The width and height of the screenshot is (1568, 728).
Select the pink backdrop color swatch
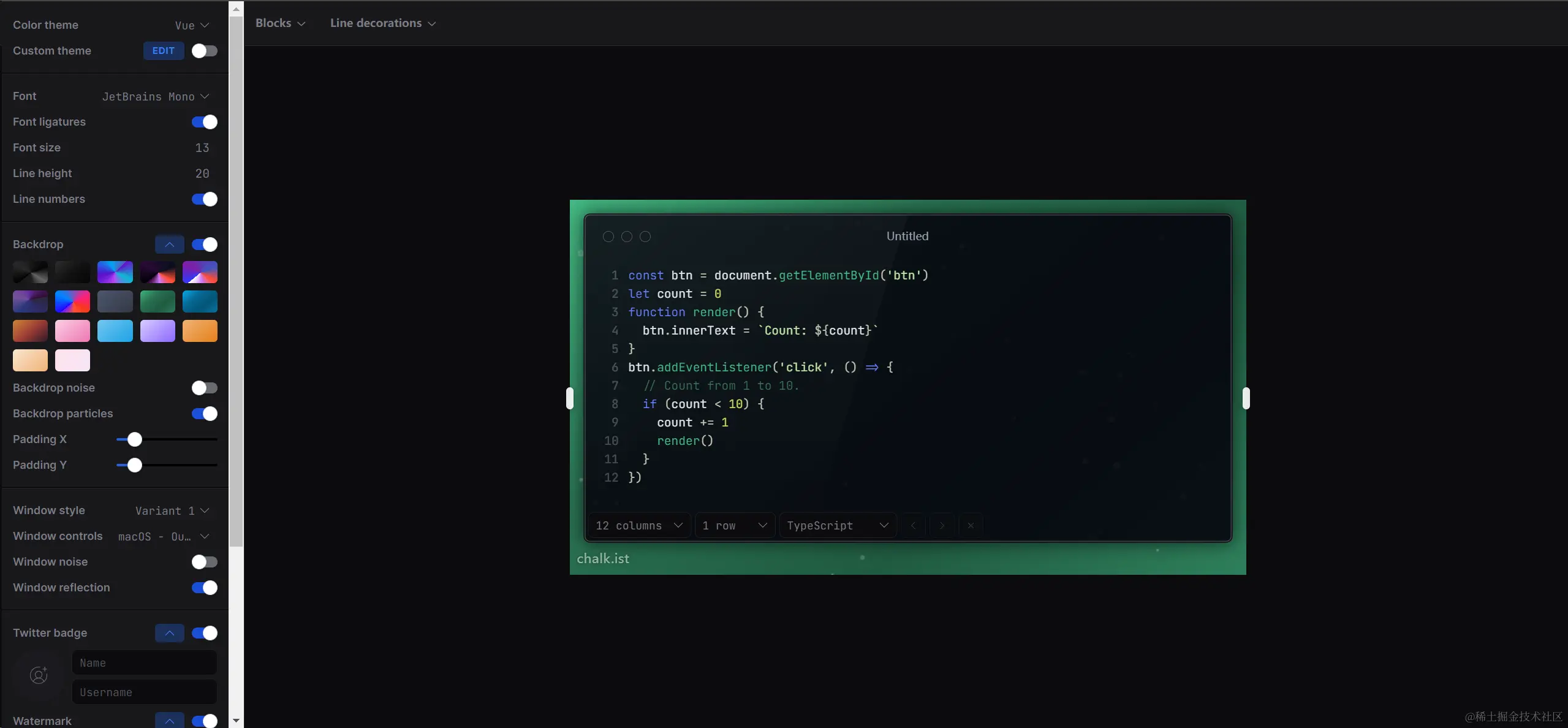pyautogui.click(x=72, y=331)
